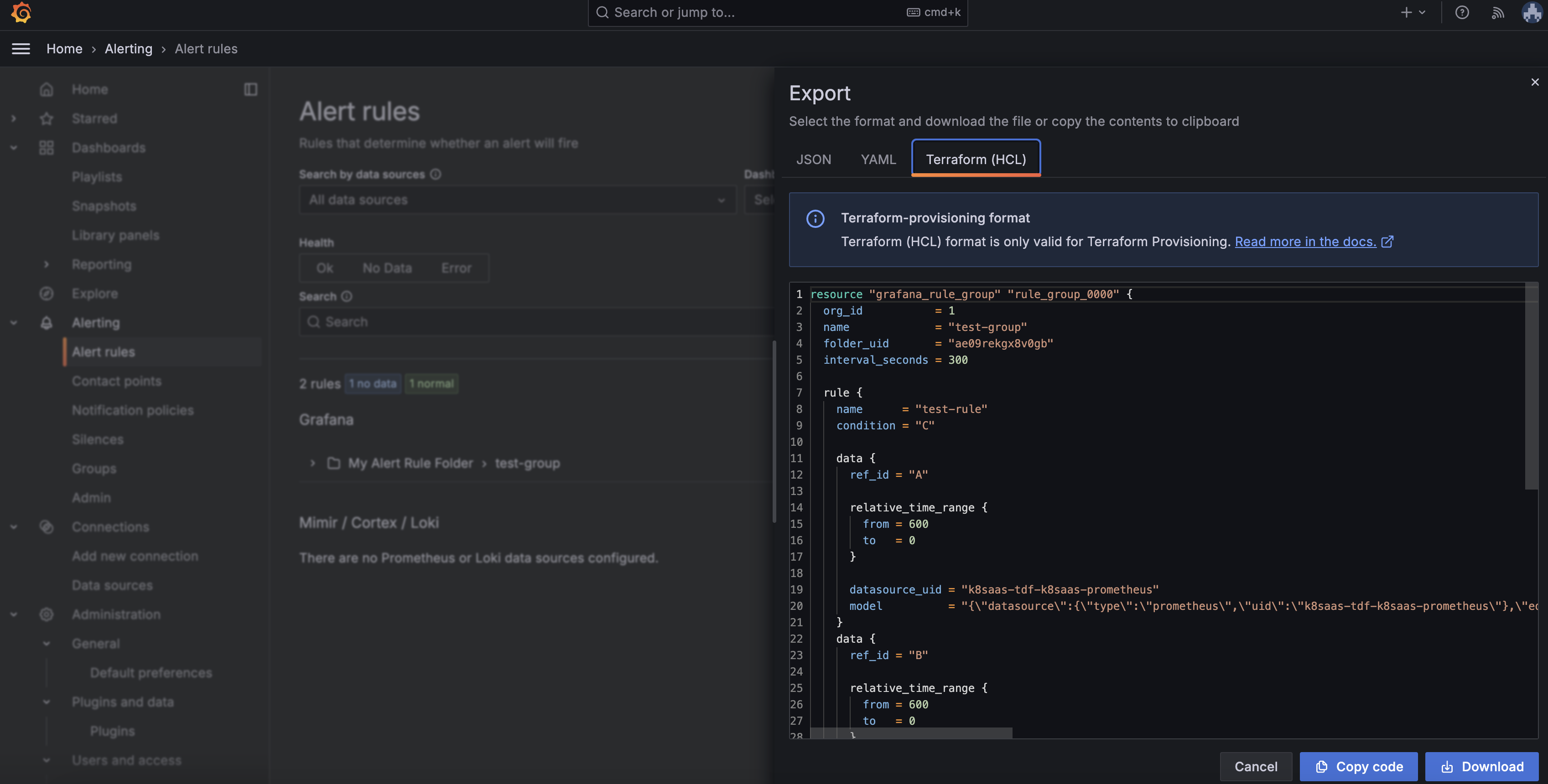Click the Home house icon in sidebar
This screenshot has height=784, width=1548.
coord(46,89)
